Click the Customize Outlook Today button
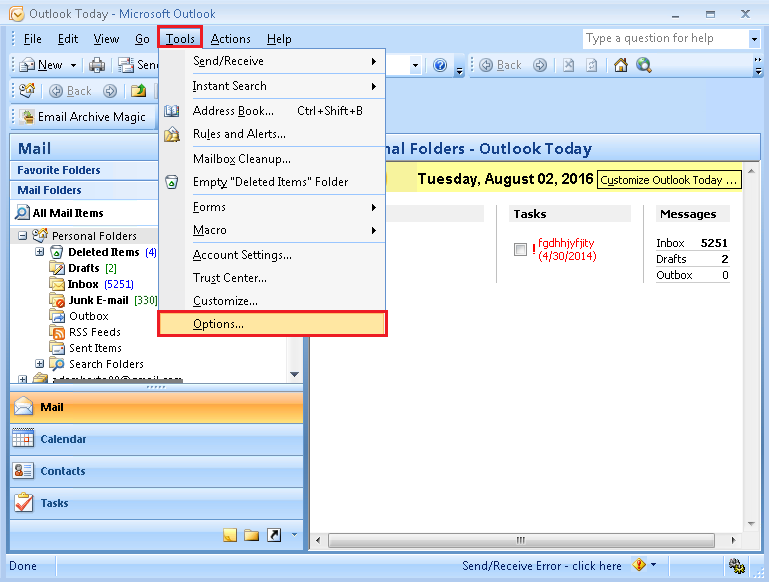769x582 pixels. coord(669,180)
